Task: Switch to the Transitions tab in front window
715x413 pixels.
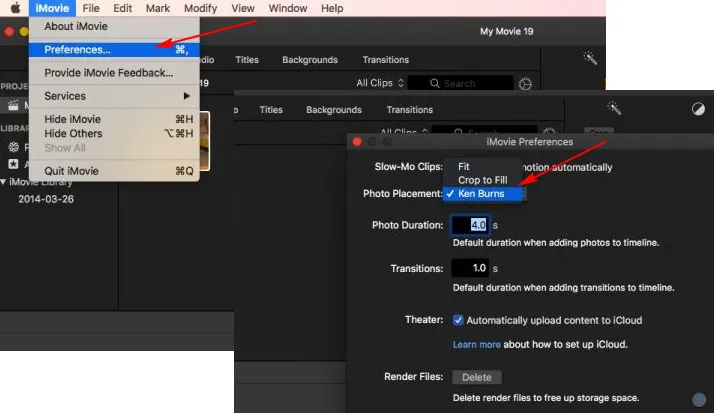Action: point(409,110)
